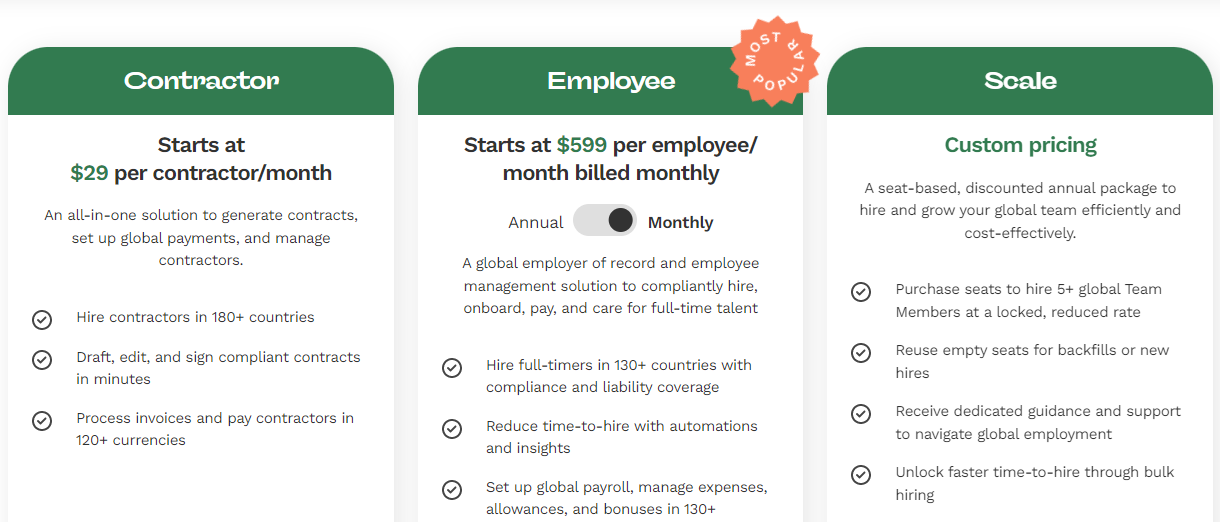
Task: Click the $599 employee price text
Action: [x=582, y=145]
